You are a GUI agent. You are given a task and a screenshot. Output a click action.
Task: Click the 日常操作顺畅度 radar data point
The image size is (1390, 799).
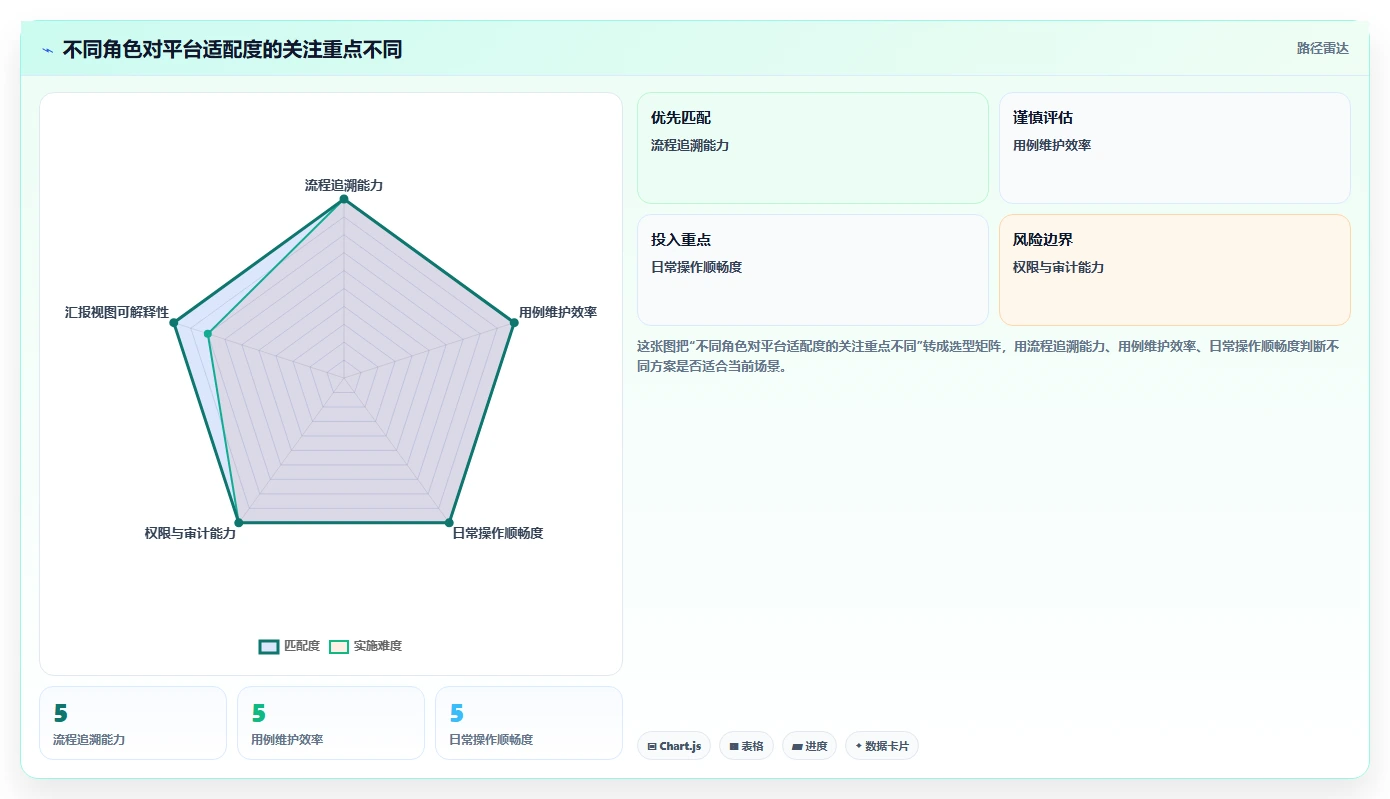click(x=449, y=522)
